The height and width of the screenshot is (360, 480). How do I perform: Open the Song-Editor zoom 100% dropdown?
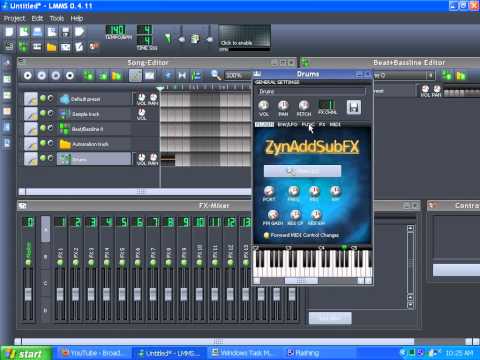(x=237, y=76)
